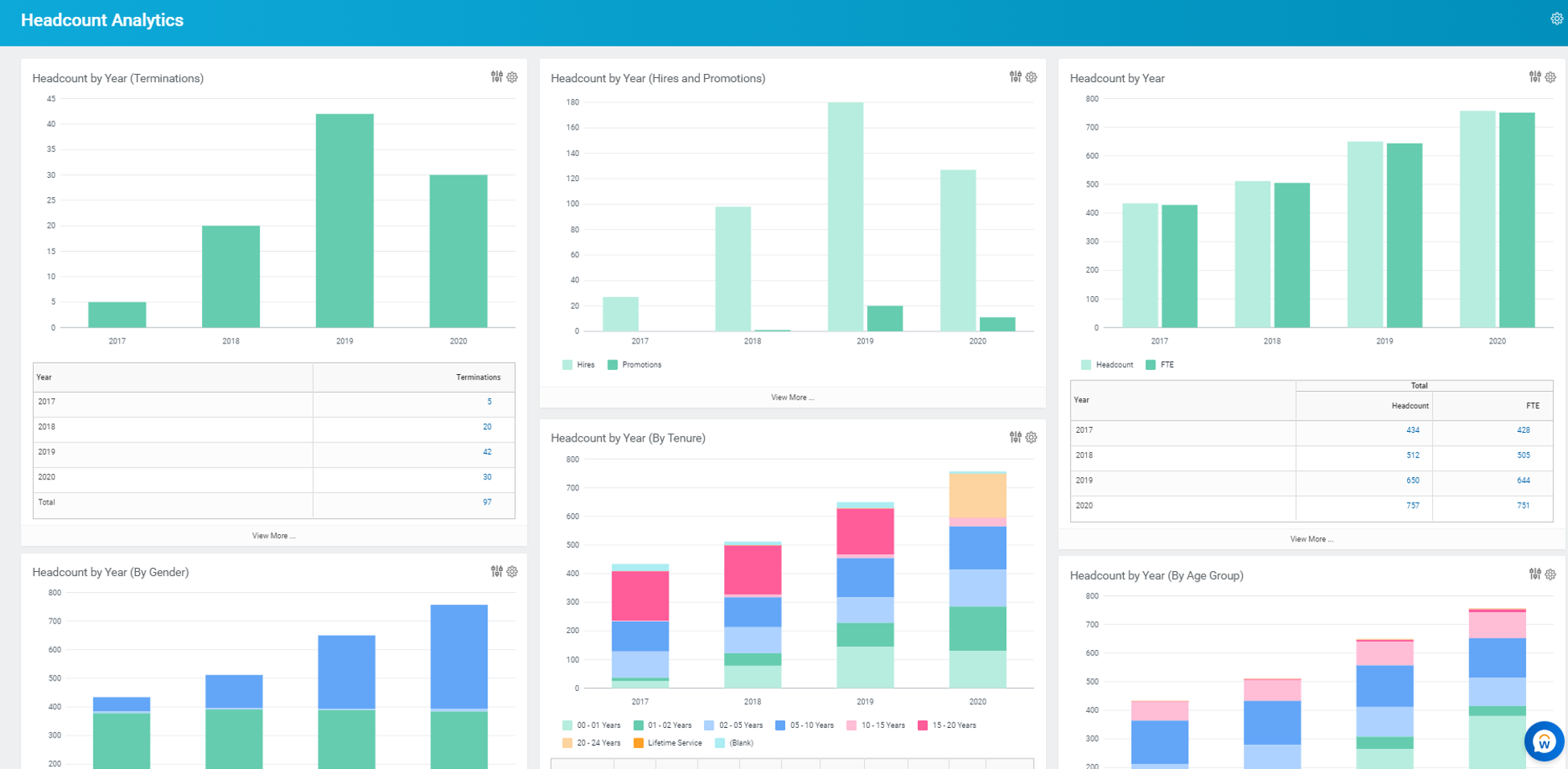1568x769 pixels.
Task: Open the filter icon on the By Gender chart
Action: (496, 572)
